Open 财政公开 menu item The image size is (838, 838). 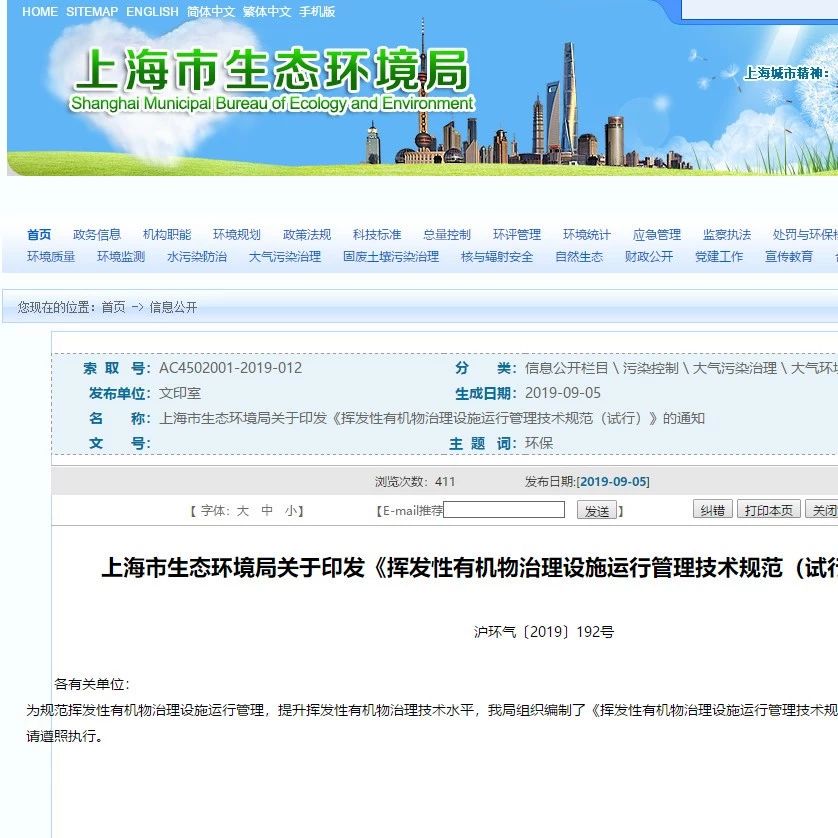pos(649,257)
